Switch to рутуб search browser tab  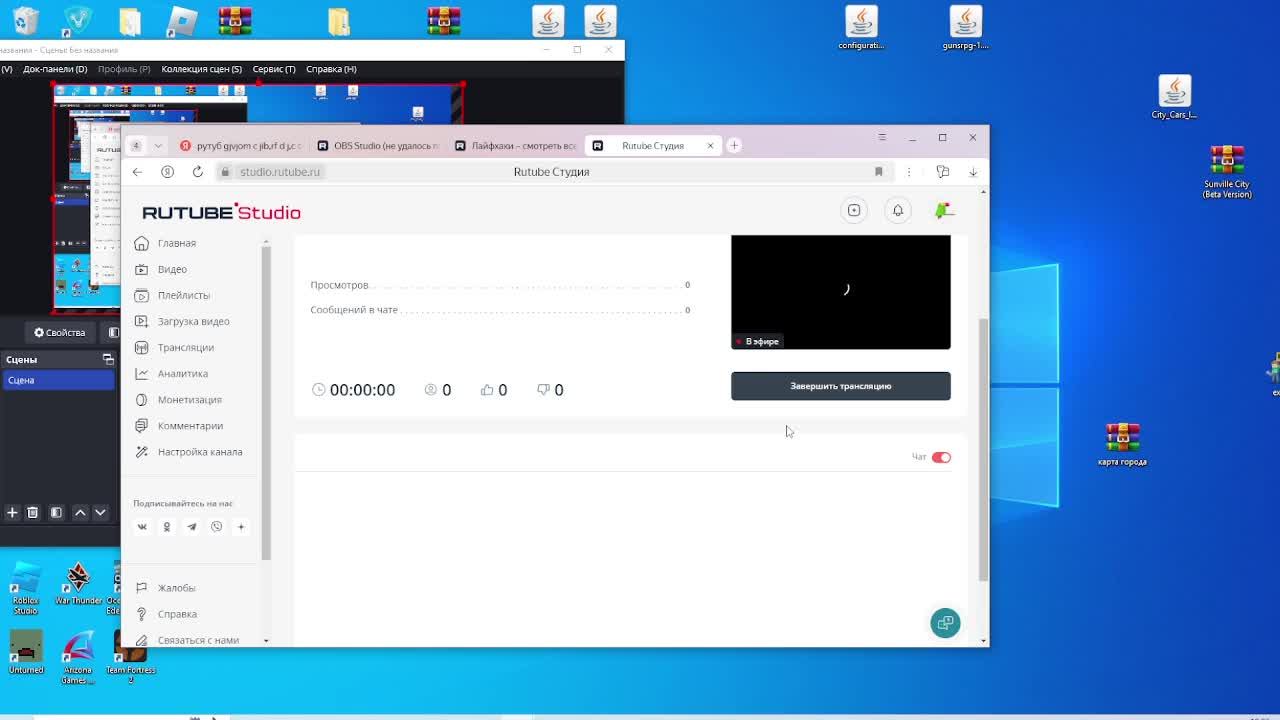(240, 146)
